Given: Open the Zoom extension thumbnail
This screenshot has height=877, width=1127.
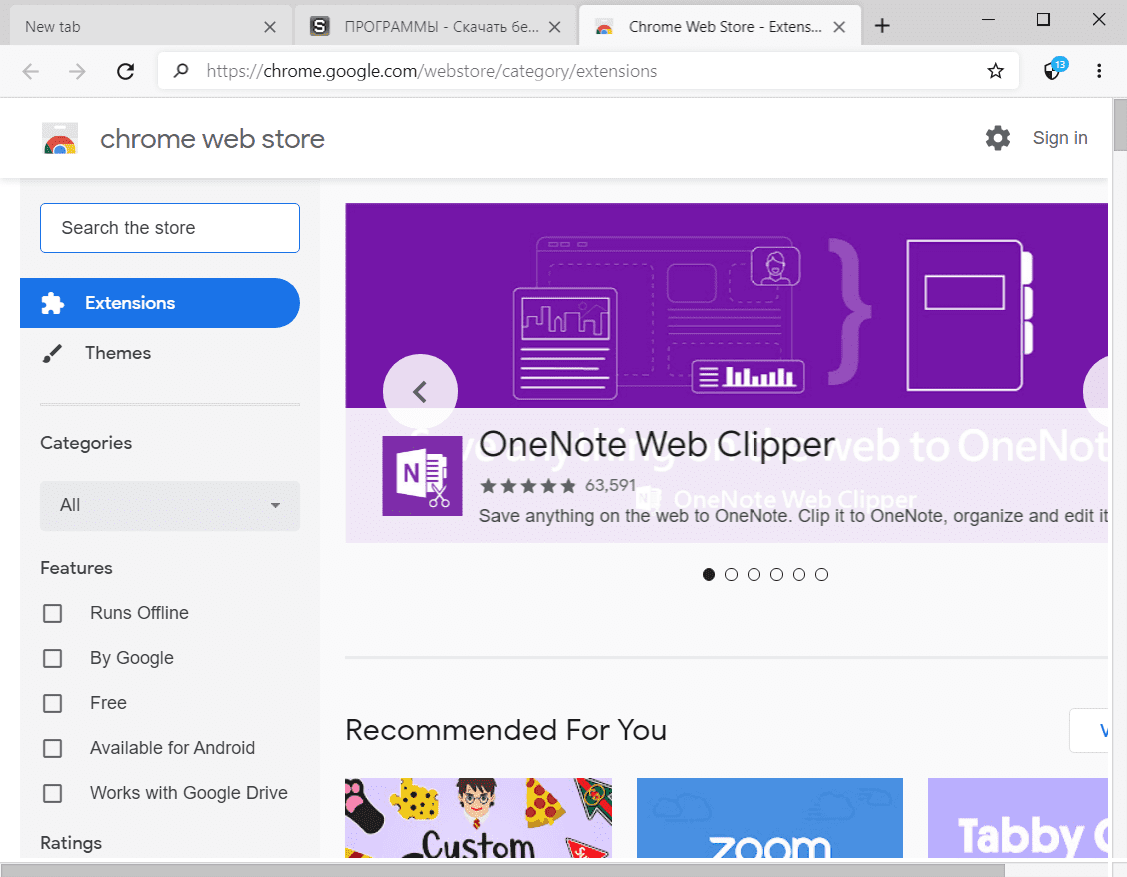Looking at the screenshot, I should coord(770,818).
